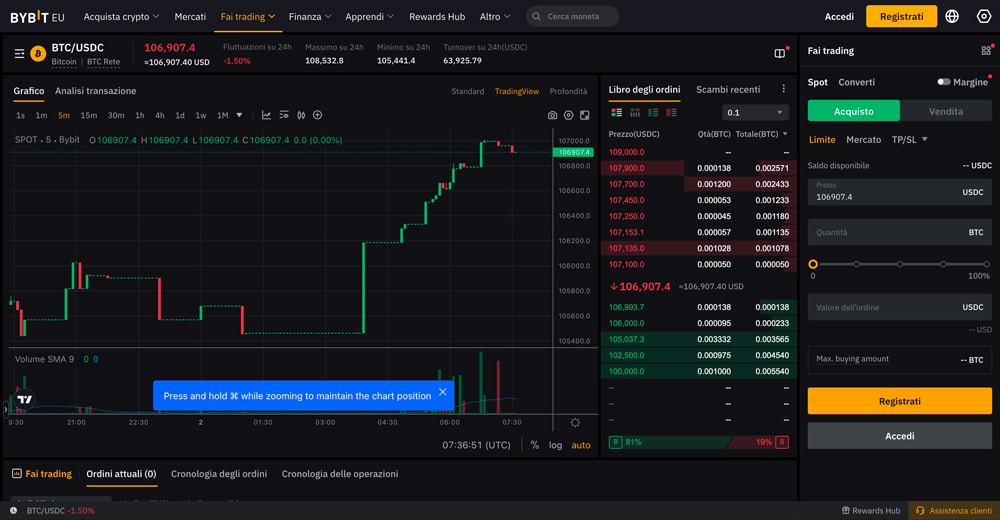
Task: Change language via the globe icon
Action: (x=952, y=17)
